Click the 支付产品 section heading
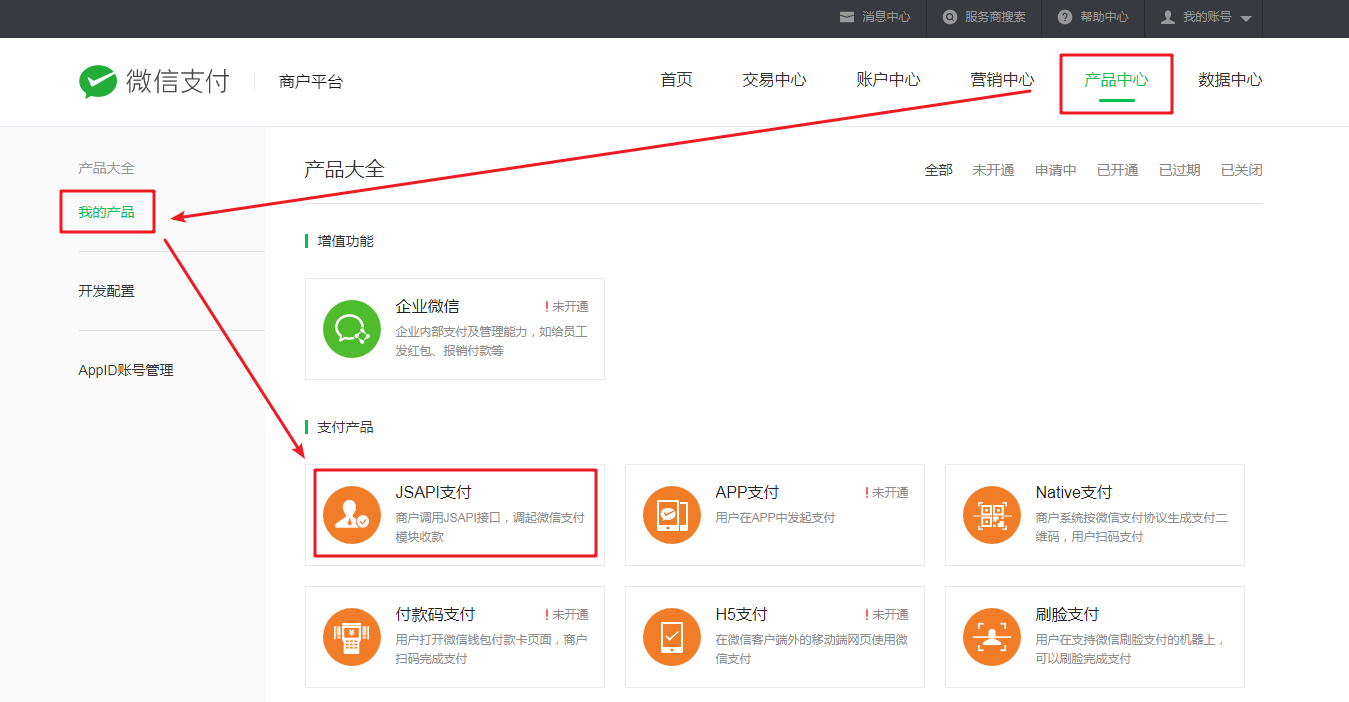Viewport: 1349px width, 702px height. pos(345,427)
